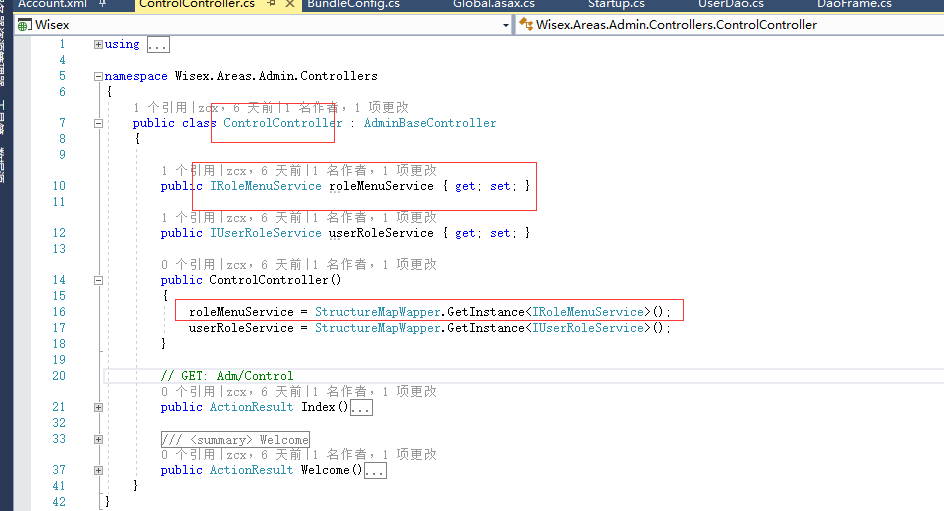944x511 pixels.
Task: Click the 'set;' accessor on line 12
Action: point(503,234)
